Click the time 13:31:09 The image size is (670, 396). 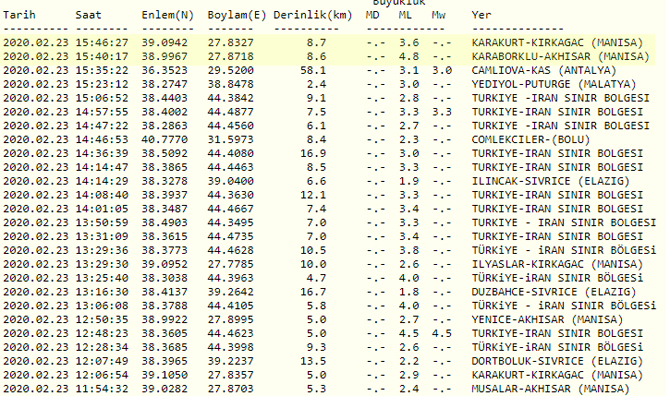point(102,237)
